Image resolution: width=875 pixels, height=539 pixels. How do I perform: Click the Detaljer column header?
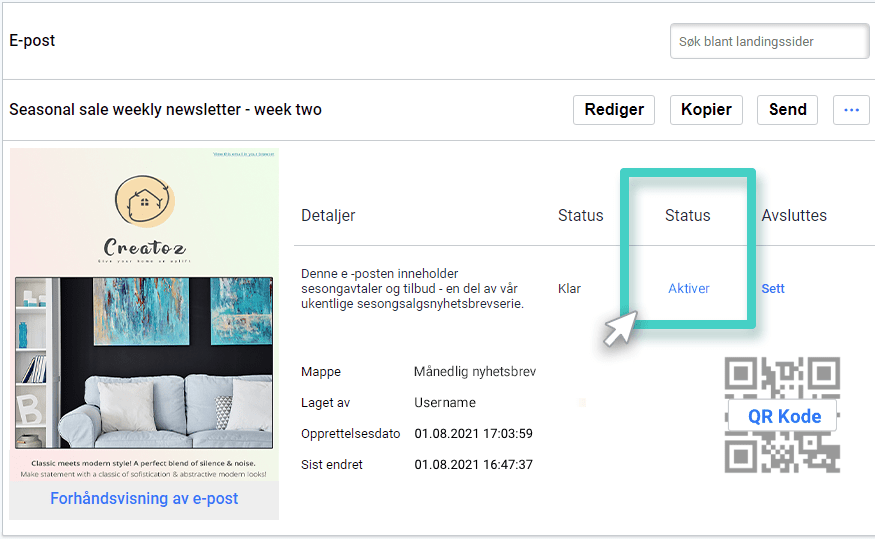click(x=328, y=215)
